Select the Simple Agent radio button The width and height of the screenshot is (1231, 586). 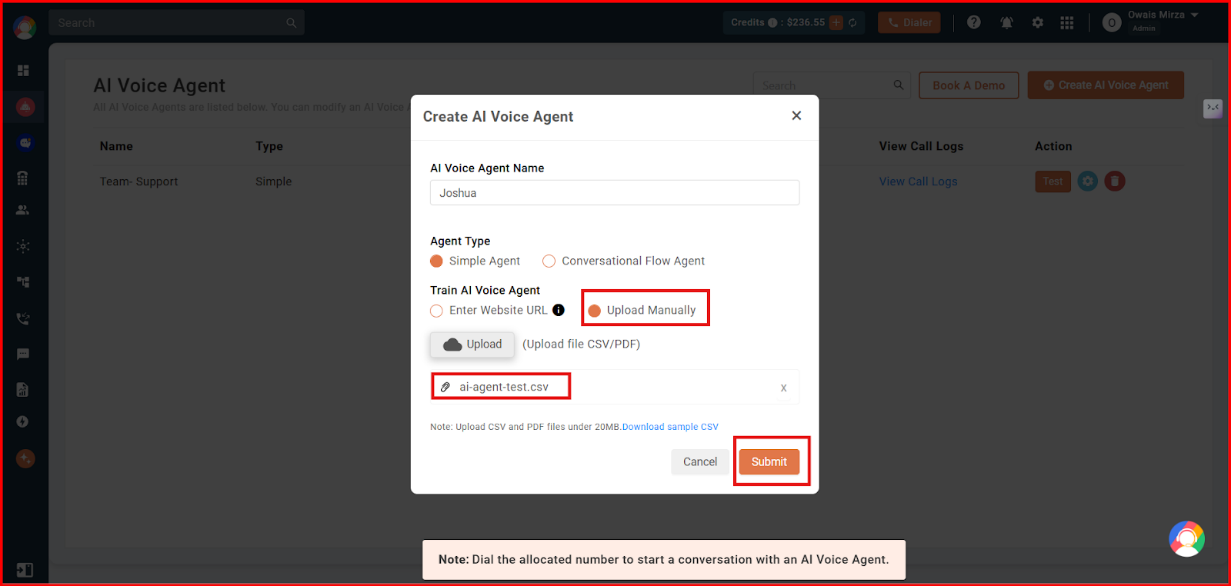tap(437, 261)
